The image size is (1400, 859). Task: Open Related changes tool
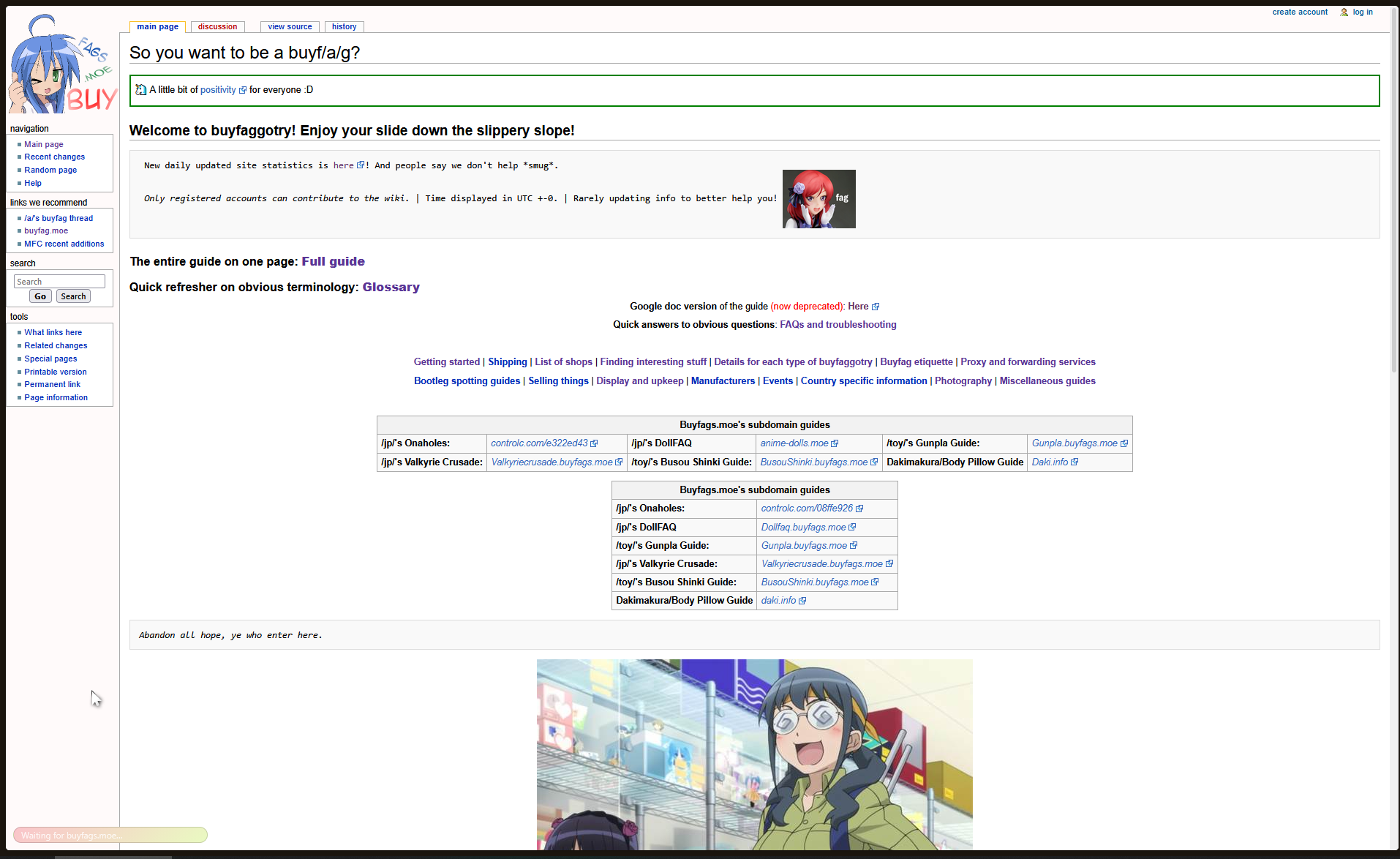(56, 346)
